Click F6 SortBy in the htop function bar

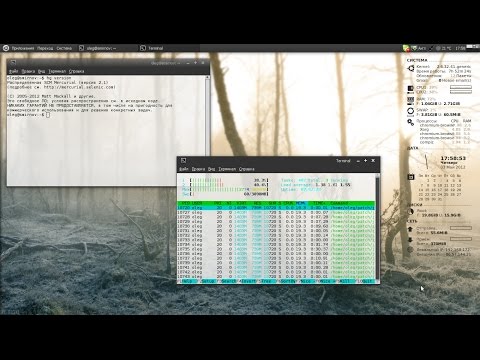[287, 281]
